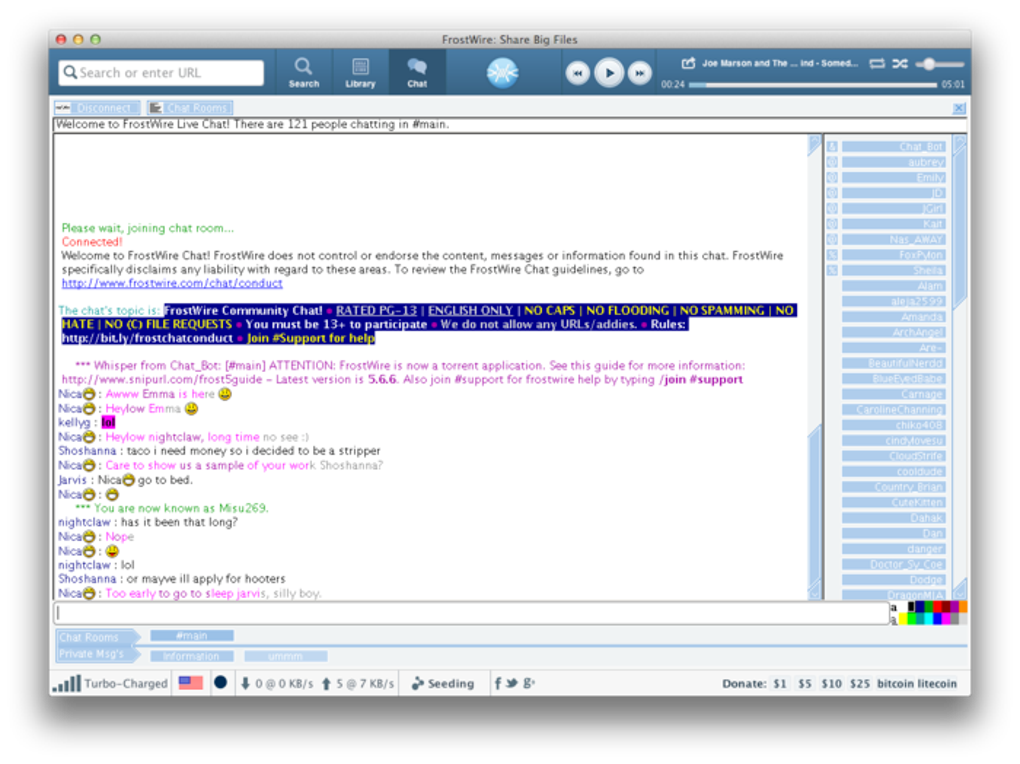Toggle repeat playback mode
Image resolution: width=1020 pixels, height=764 pixels.
coord(877,63)
